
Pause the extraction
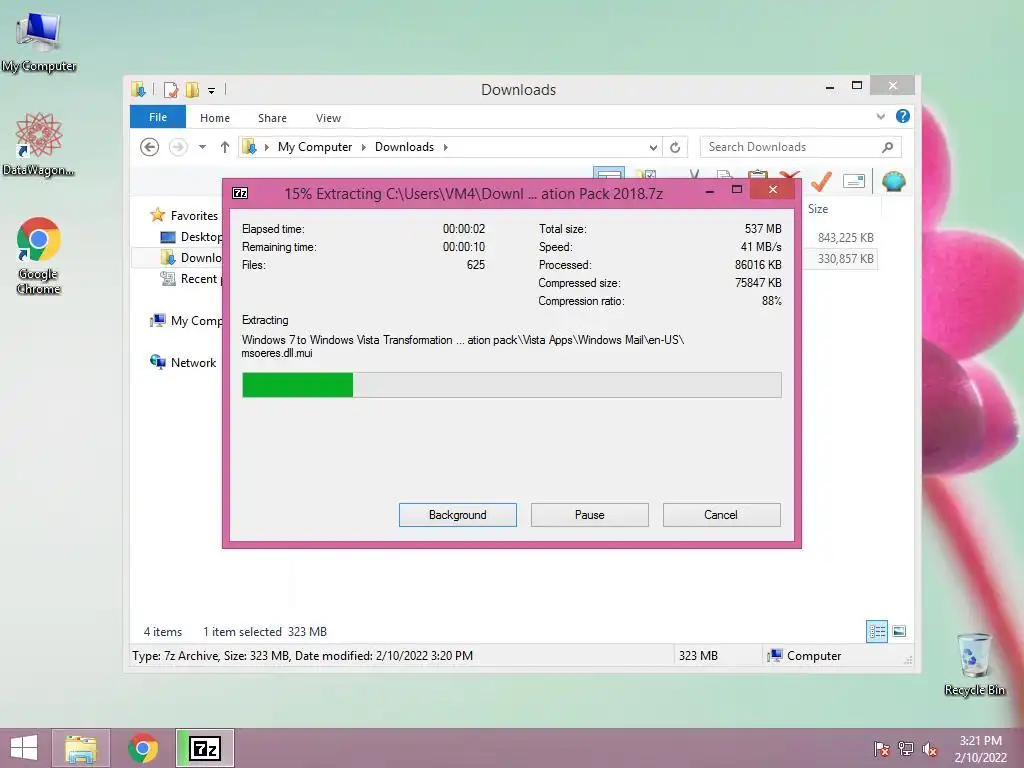pyautogui.click(x=589, y=515)
